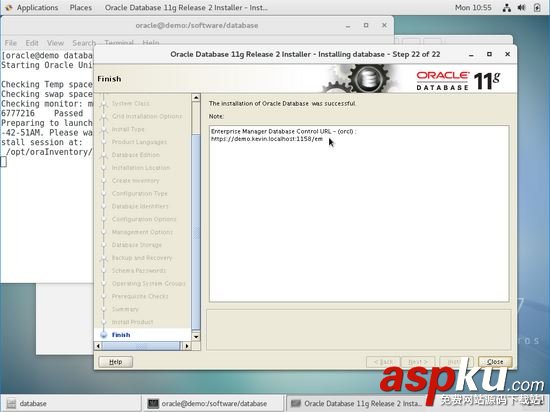Open the Applications menu
The width and height of the screenshot is (550, 412).
(x=37, y=7)
